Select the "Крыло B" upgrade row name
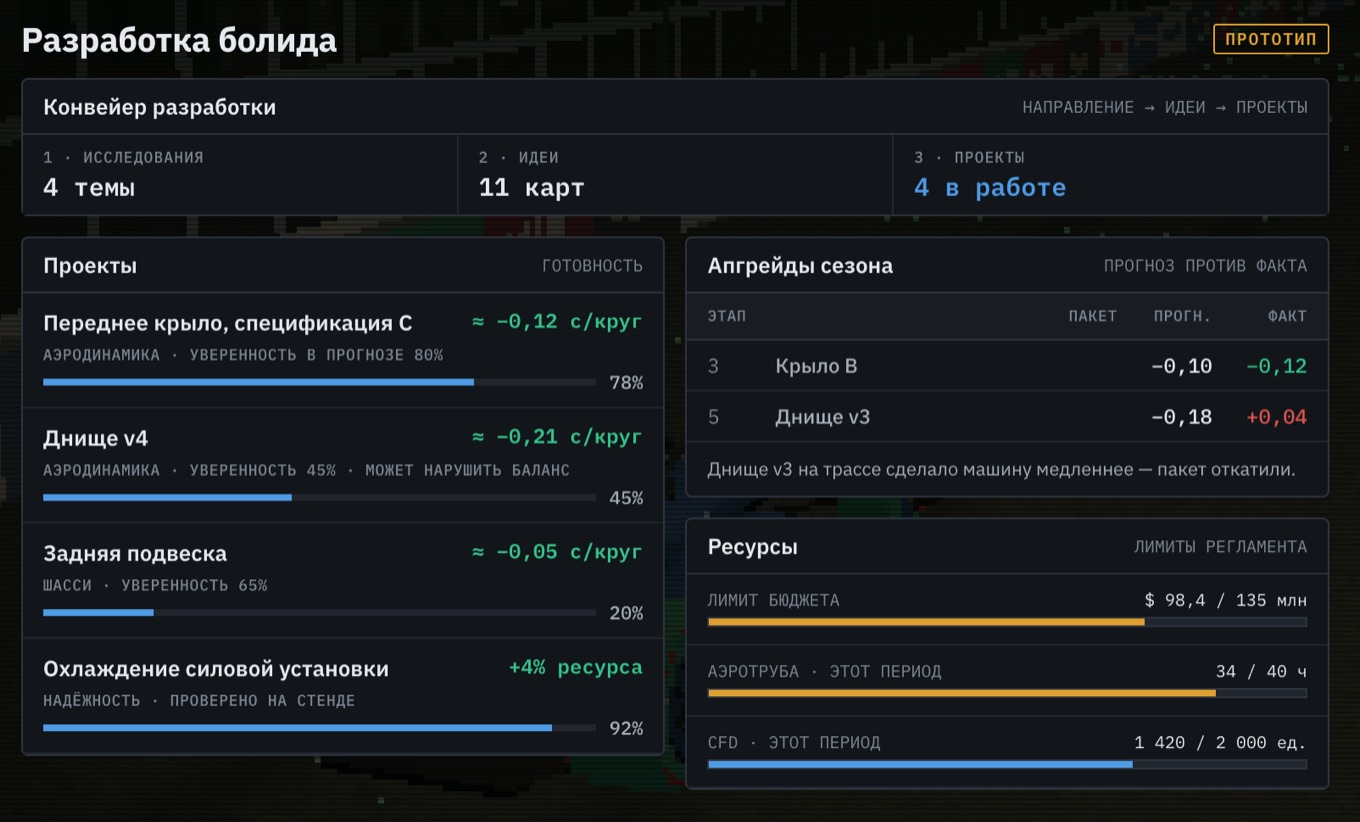 coord(816,366)
